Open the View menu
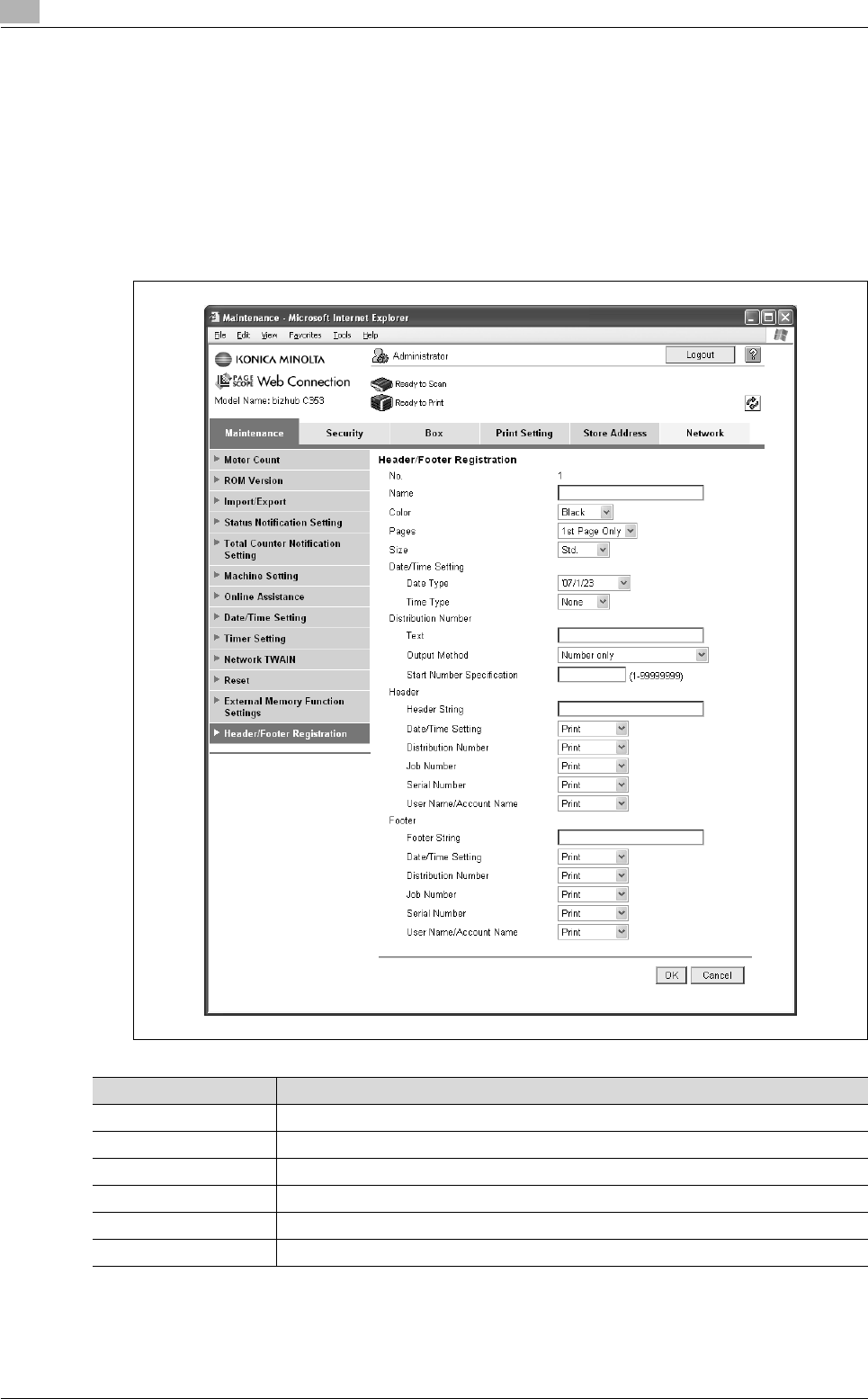 click(x=270, y=335)
